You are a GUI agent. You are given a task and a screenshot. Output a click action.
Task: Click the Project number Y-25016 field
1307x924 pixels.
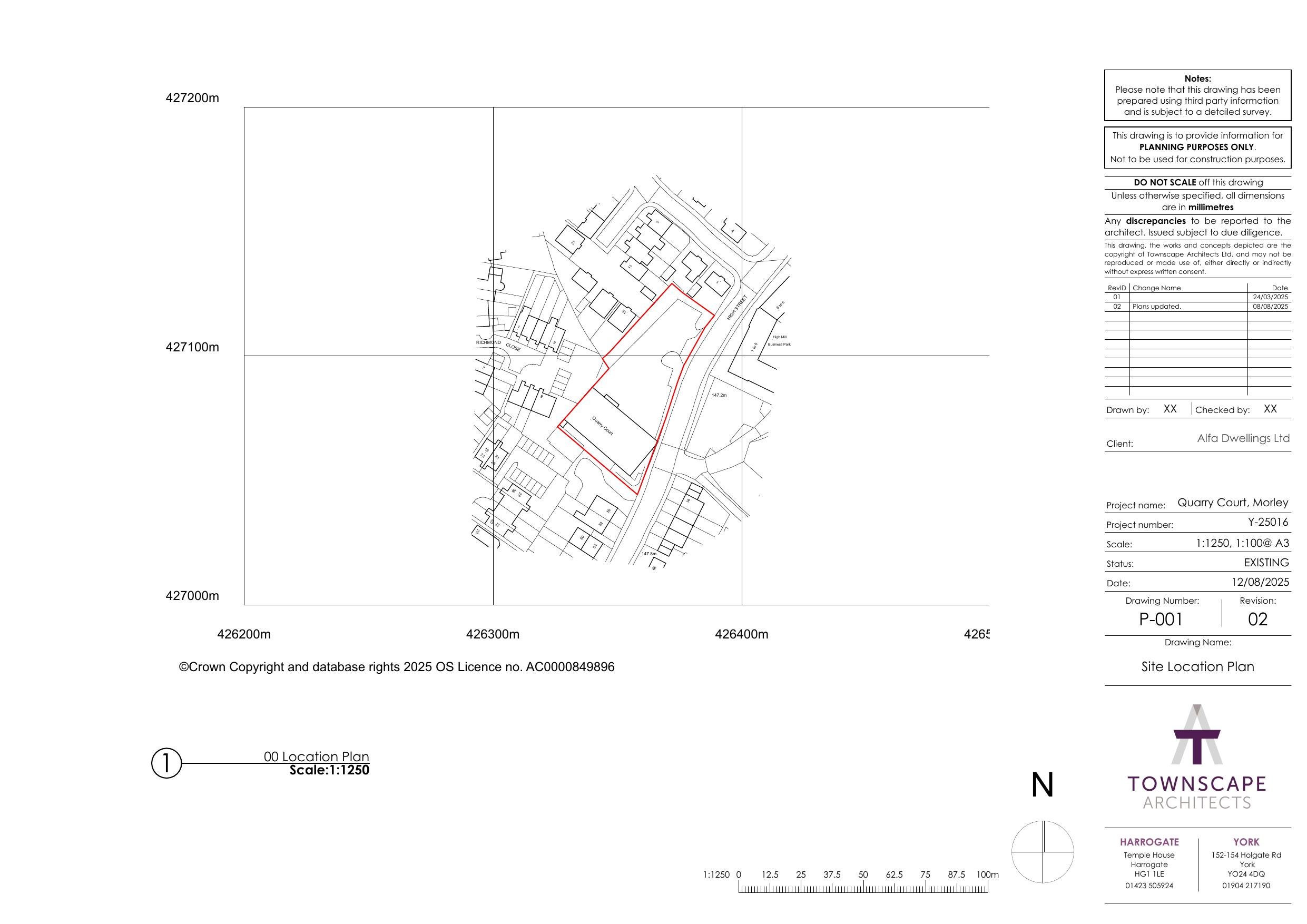click(1269, 522)
